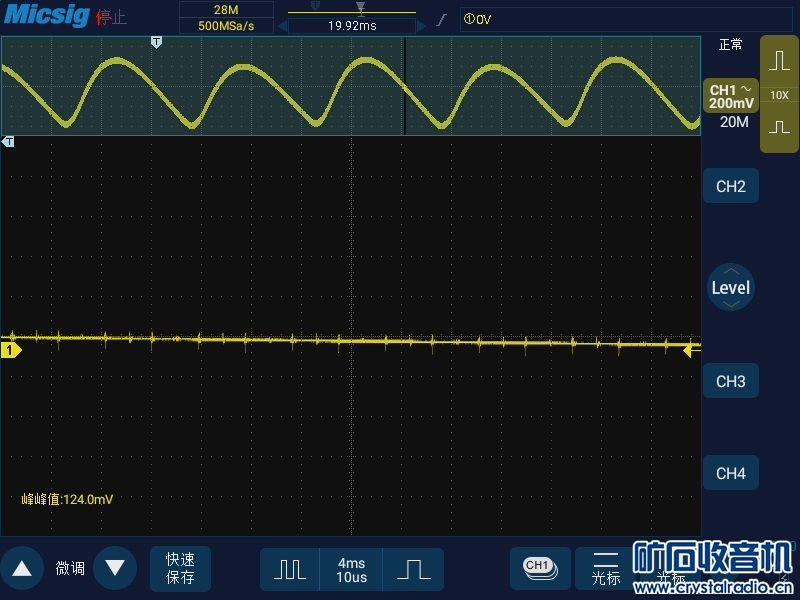800x600 pixels.
Task: Decrease timebase with multi-pulse icon
Action: [290, 569]
